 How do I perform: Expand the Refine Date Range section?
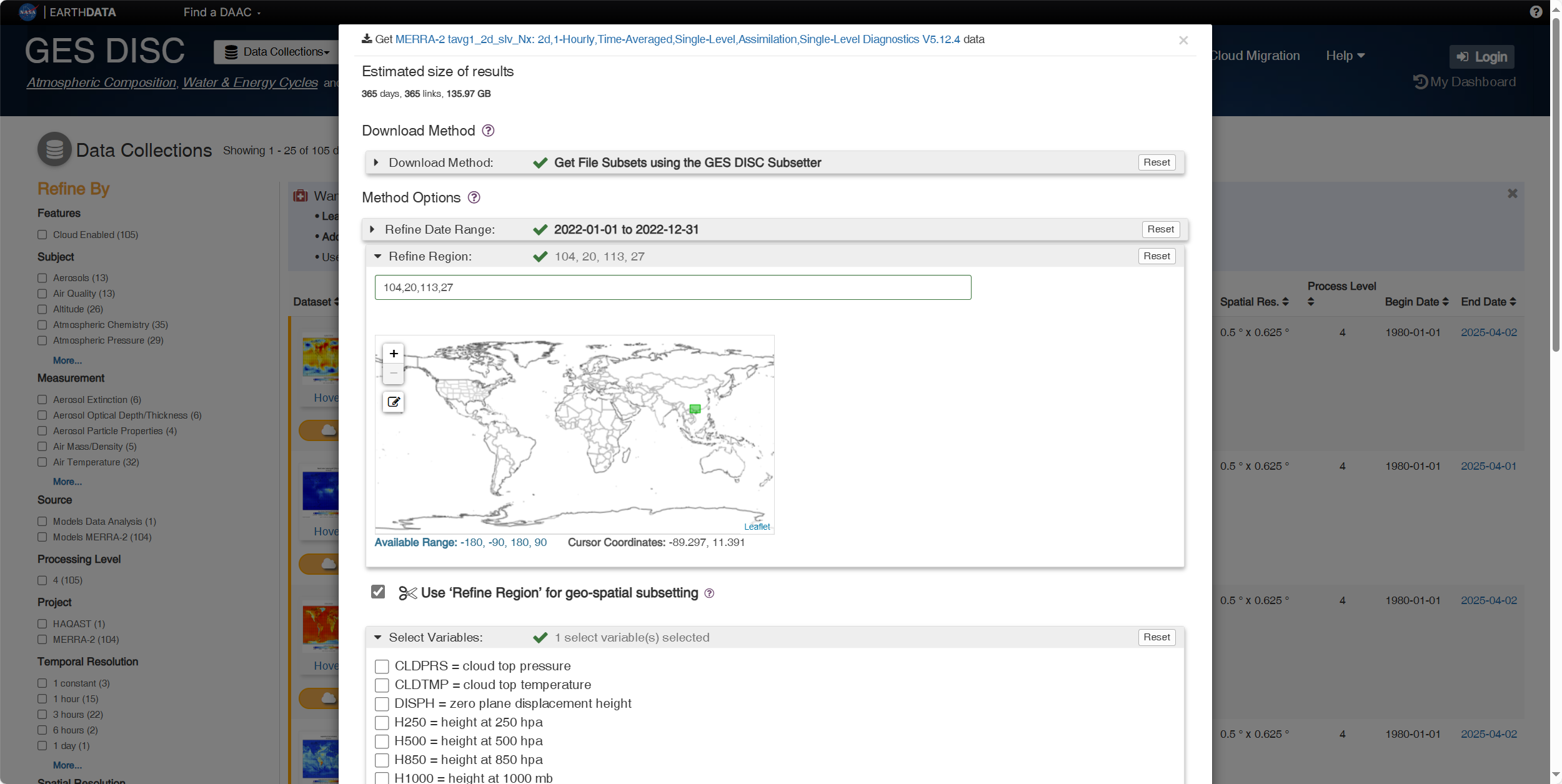[x=372, y=229]
